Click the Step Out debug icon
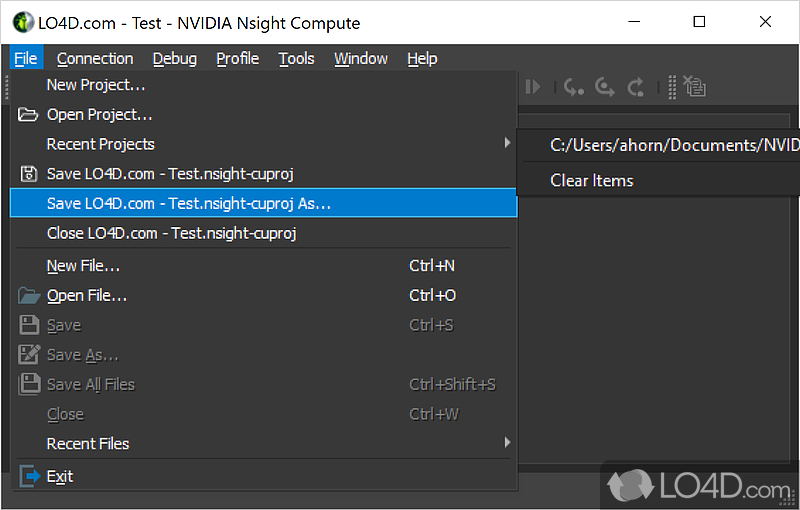The height and width of the screenshot is (510, 800). [x=636, y=88]
